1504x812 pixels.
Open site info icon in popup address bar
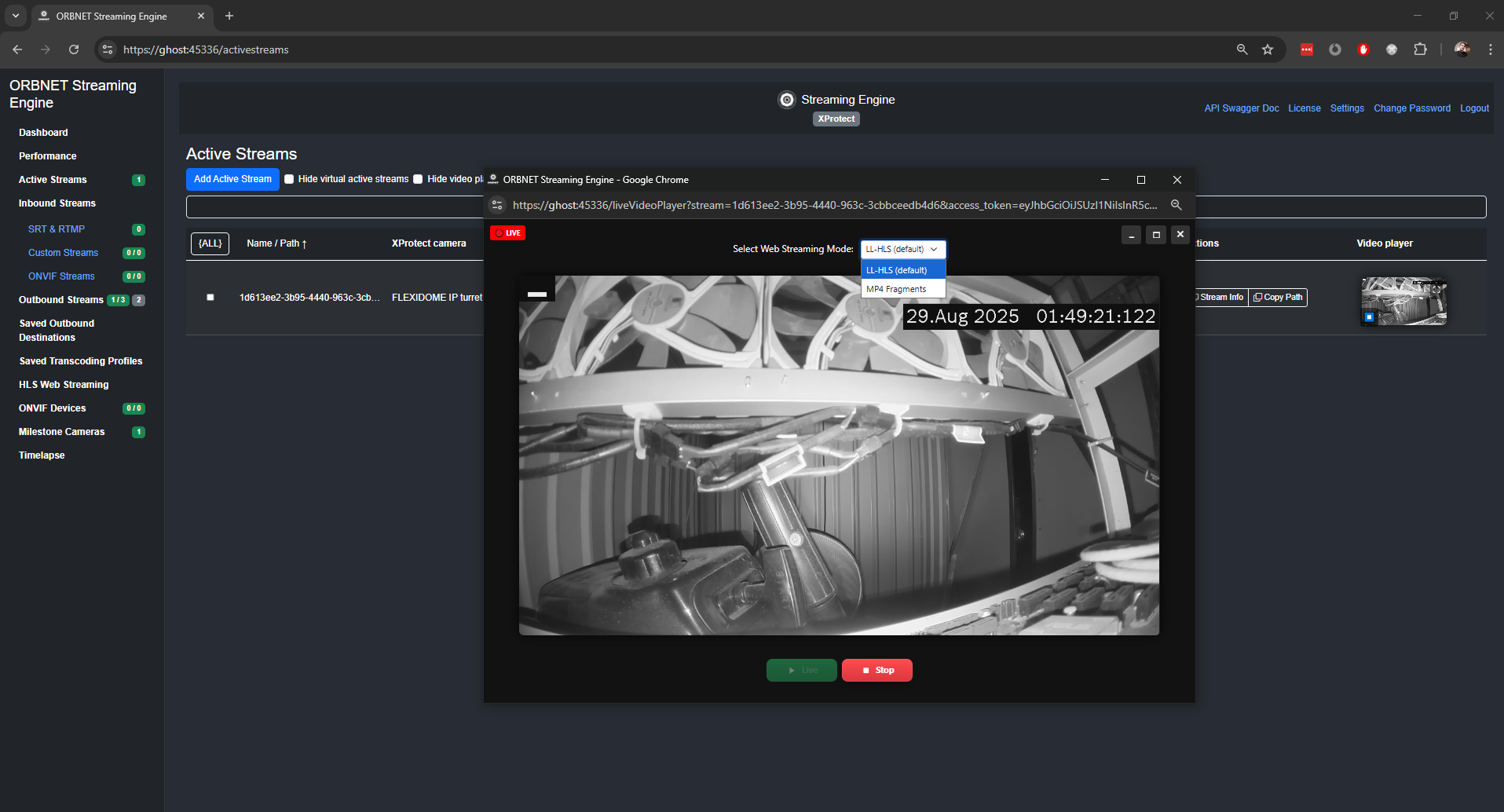[x=497, y=205]
